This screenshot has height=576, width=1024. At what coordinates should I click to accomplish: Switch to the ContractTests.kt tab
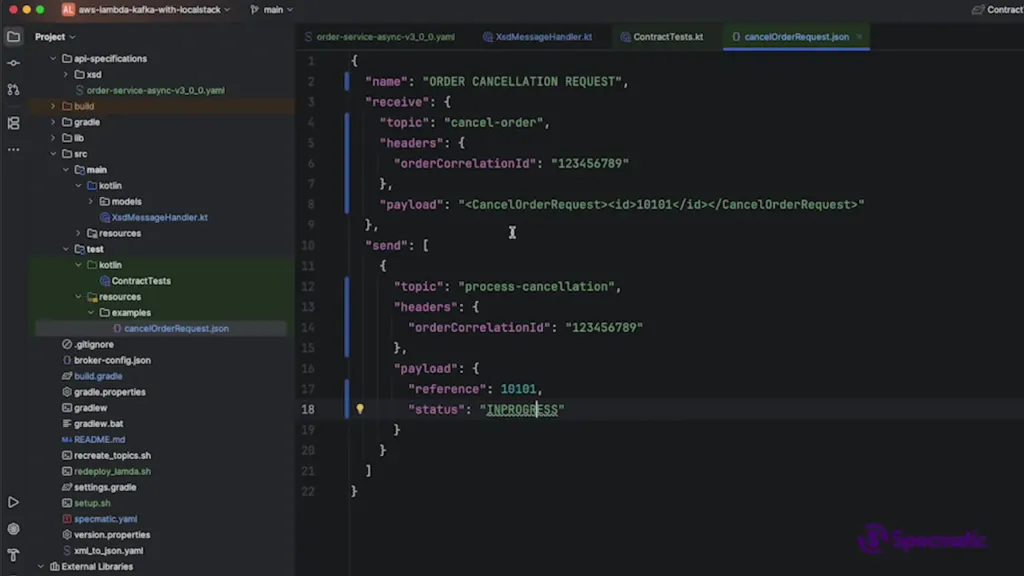[x=667, y=37]
